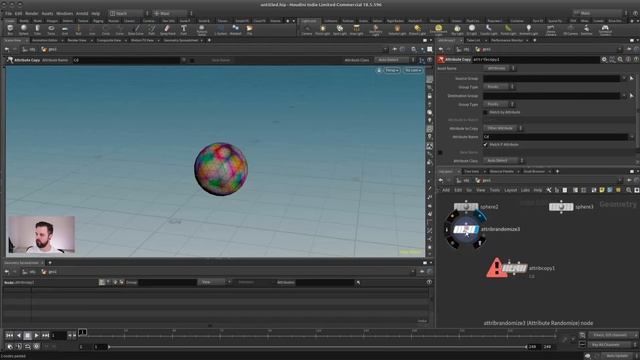Viewport: 640px width, 360px height.
Task: Open the Arnold menu
Action: [82, 13]
